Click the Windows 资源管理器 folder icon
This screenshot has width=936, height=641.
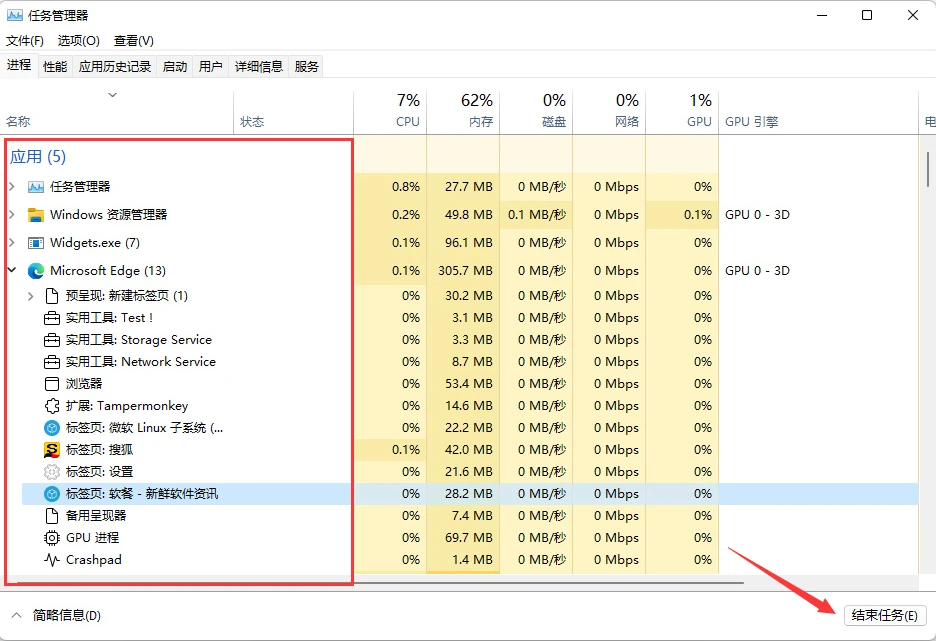pyautogui.click(x=36, y=215)
